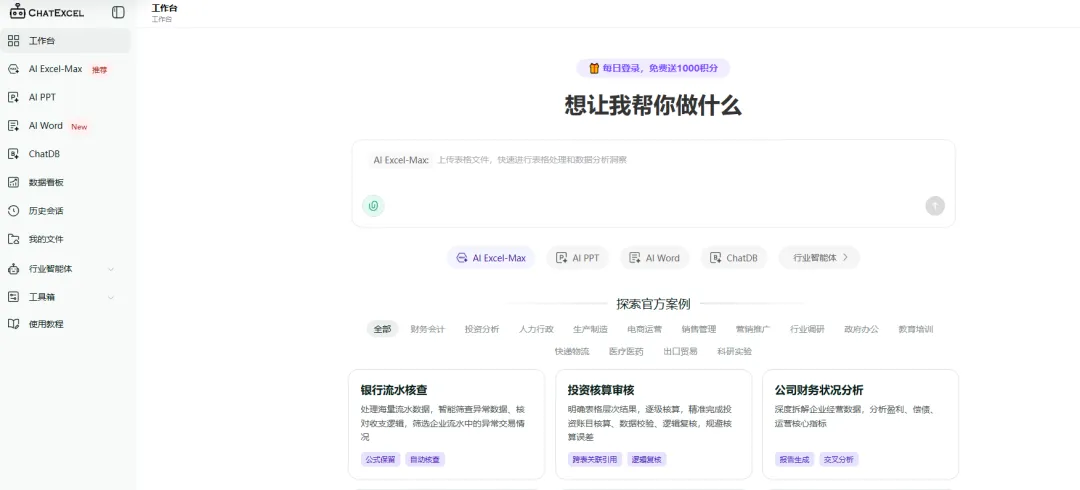
Task: Click the AI Excel-Max sidebar icon
Action: 14,69
